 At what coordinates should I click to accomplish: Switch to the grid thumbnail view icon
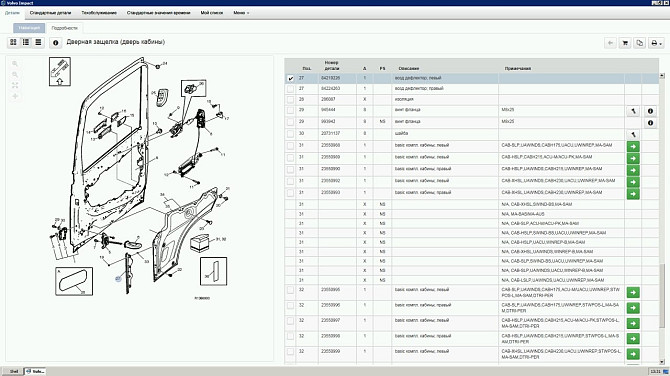click(13, 42)
